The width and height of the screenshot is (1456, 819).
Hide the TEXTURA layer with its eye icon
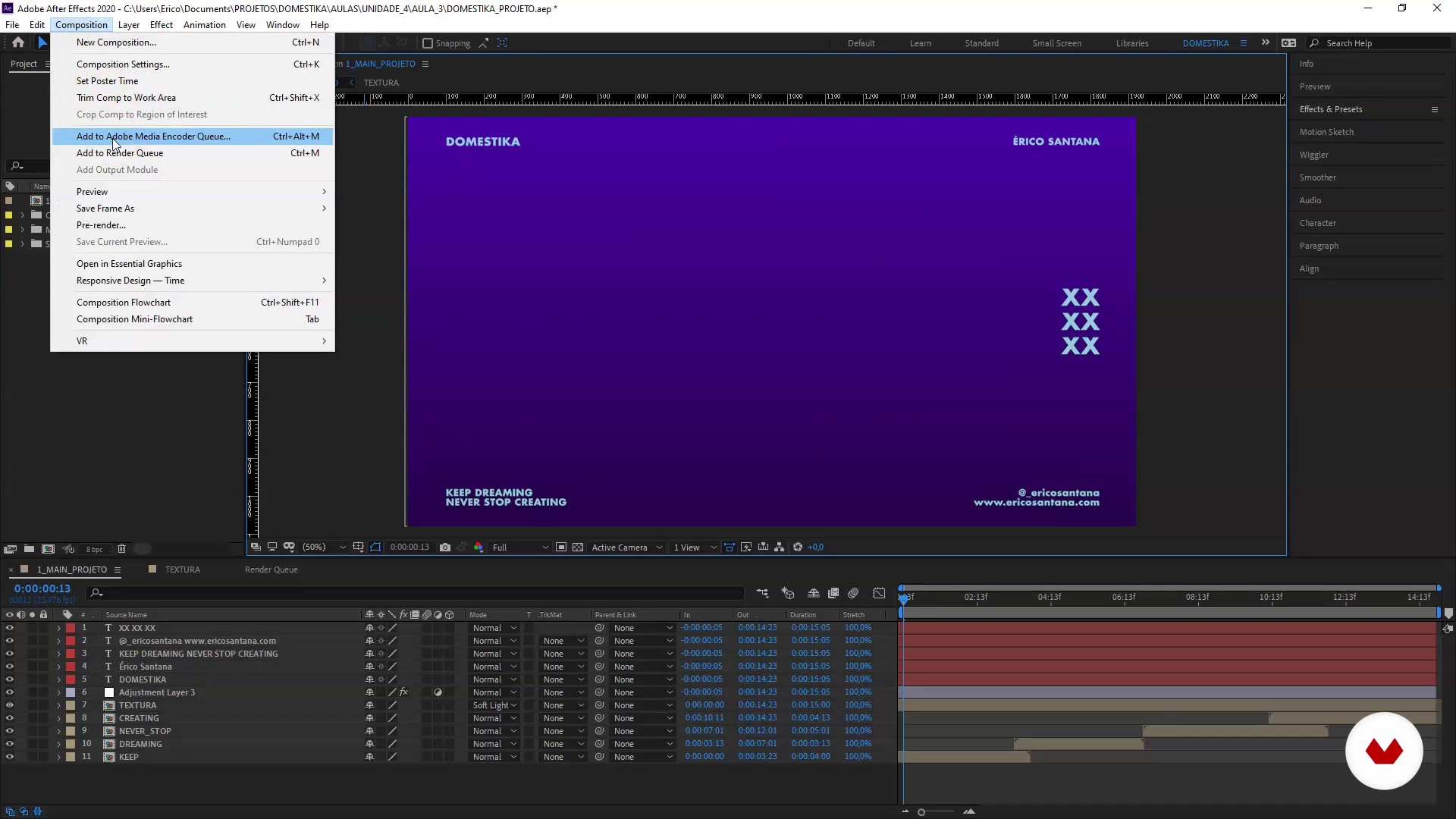coord(9,705)
